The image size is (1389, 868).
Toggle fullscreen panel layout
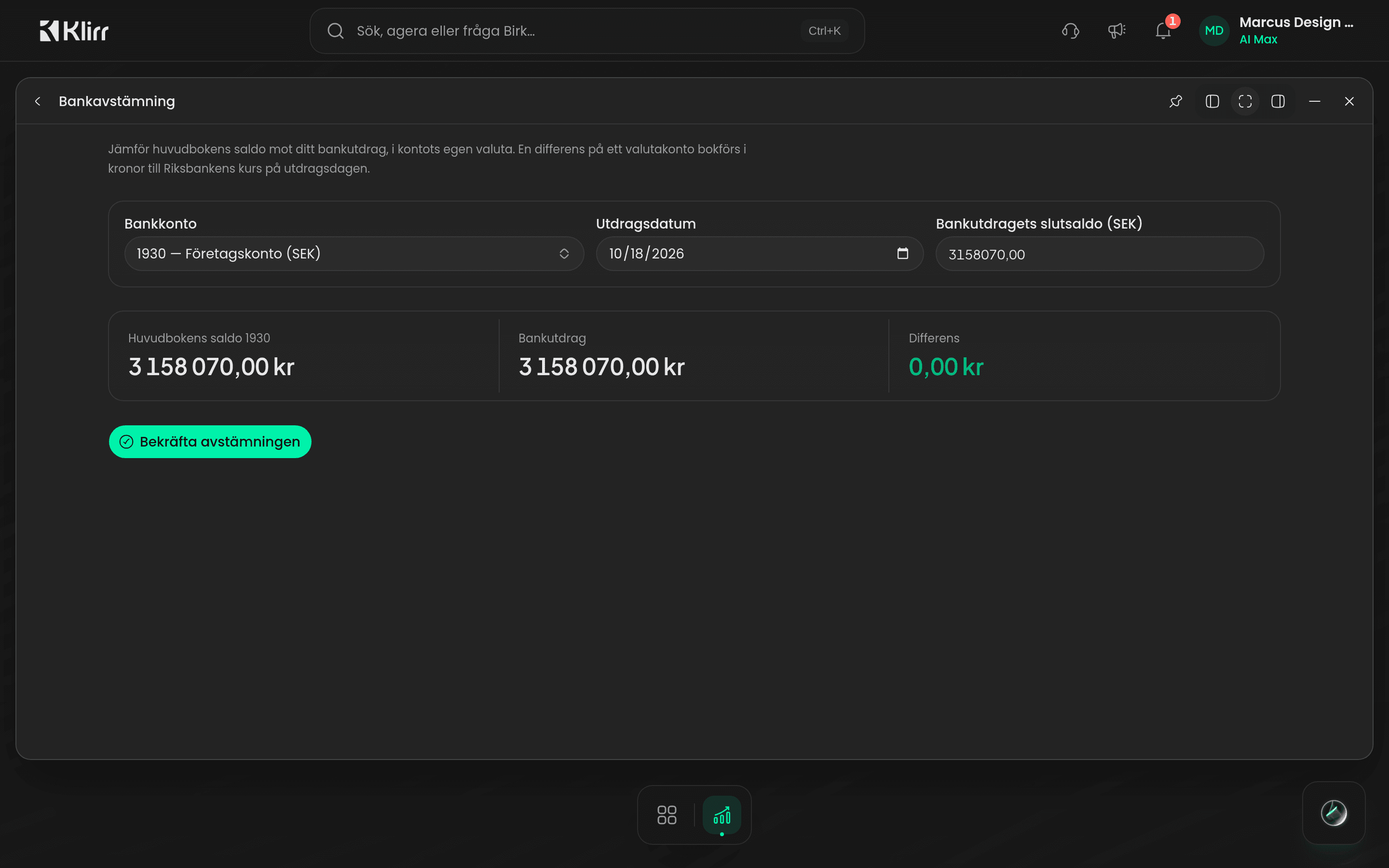point(1245,102)
